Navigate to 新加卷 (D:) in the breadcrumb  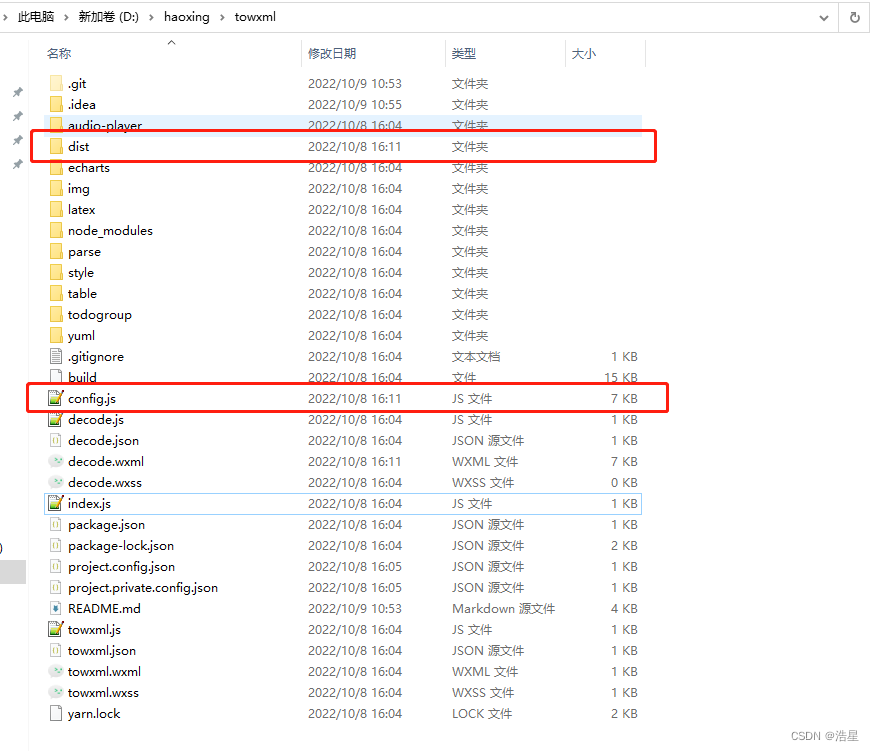(109, 17)
